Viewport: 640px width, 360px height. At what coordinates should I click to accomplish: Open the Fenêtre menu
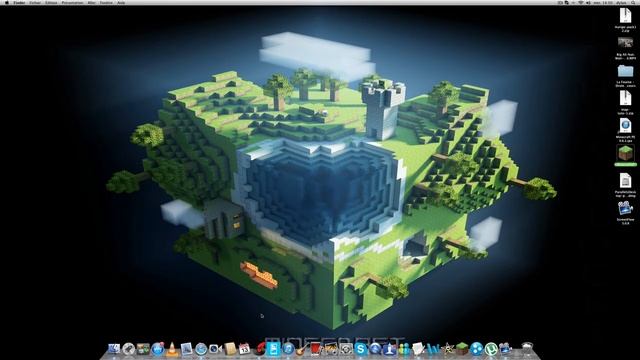click(x=106, y=2)
